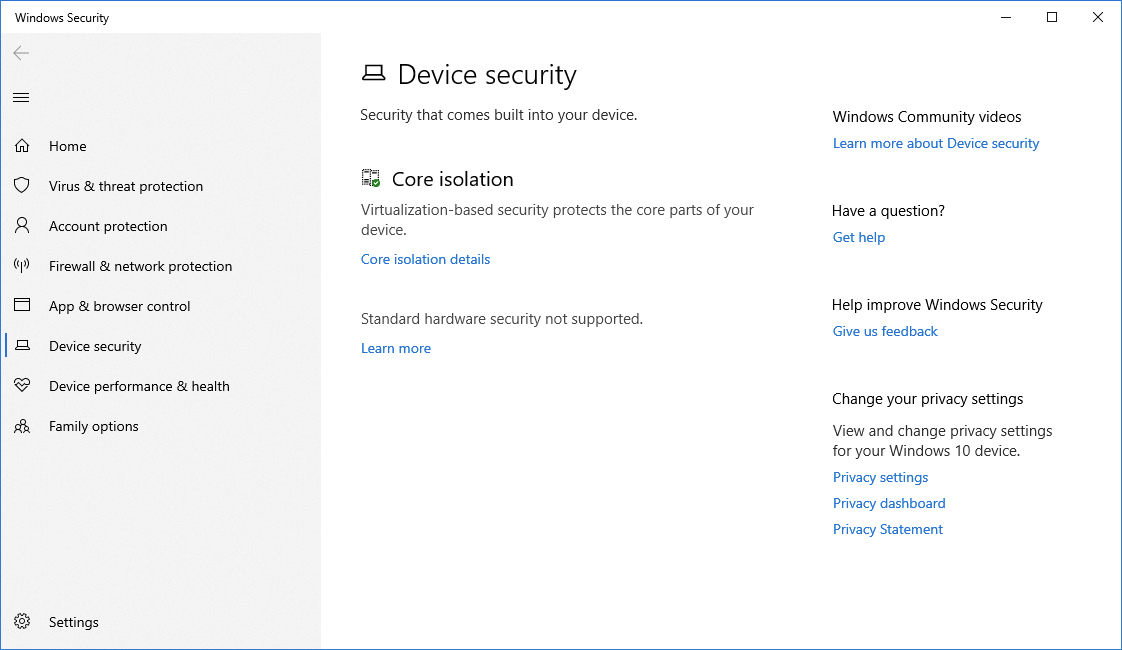Viewport: 1122px width, 650px height.
Task: Click the Family options people icon
Action: [x=22, y=426]
